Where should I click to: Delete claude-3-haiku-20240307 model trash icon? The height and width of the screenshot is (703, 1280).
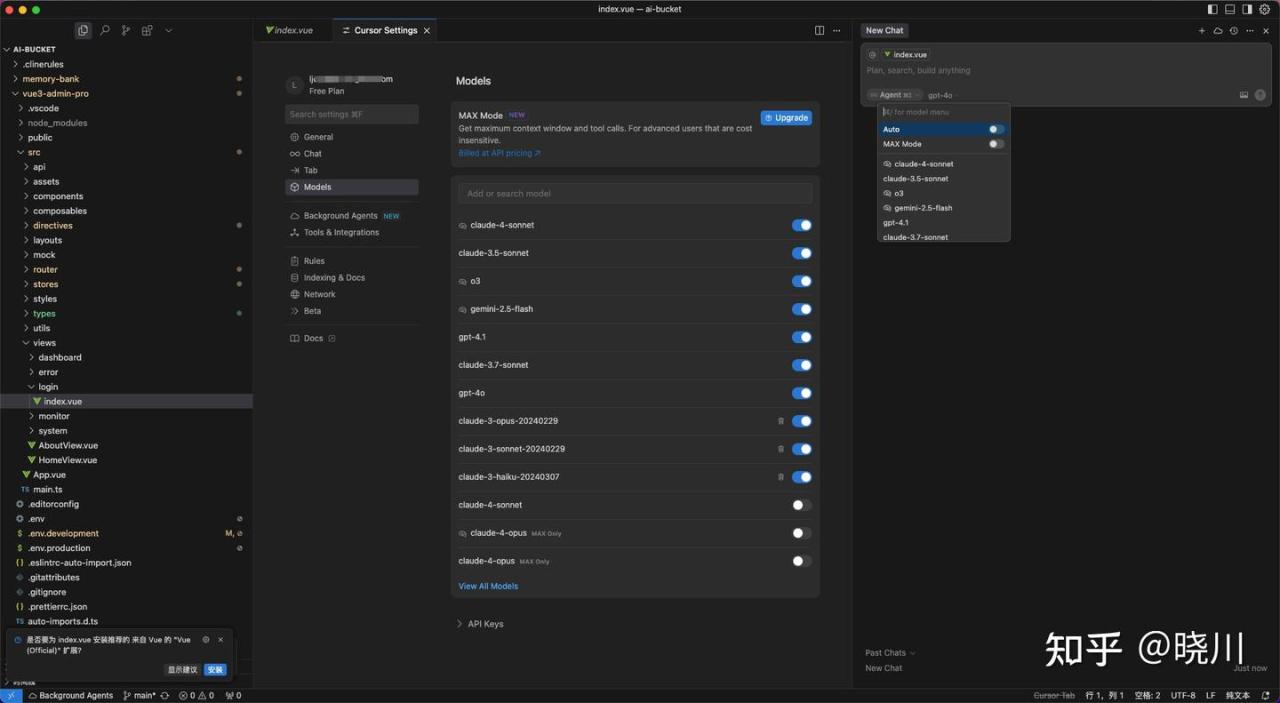point(781,477)
